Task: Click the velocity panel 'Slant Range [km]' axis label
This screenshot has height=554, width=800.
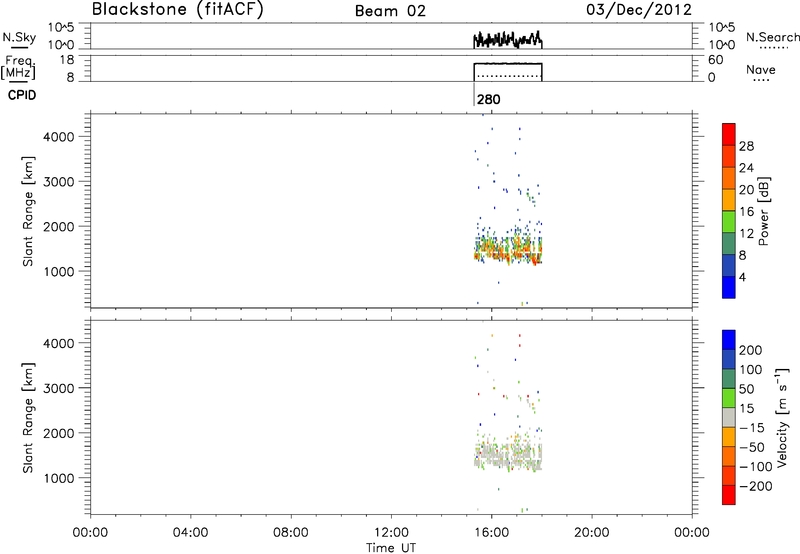Action: point(28,418)
